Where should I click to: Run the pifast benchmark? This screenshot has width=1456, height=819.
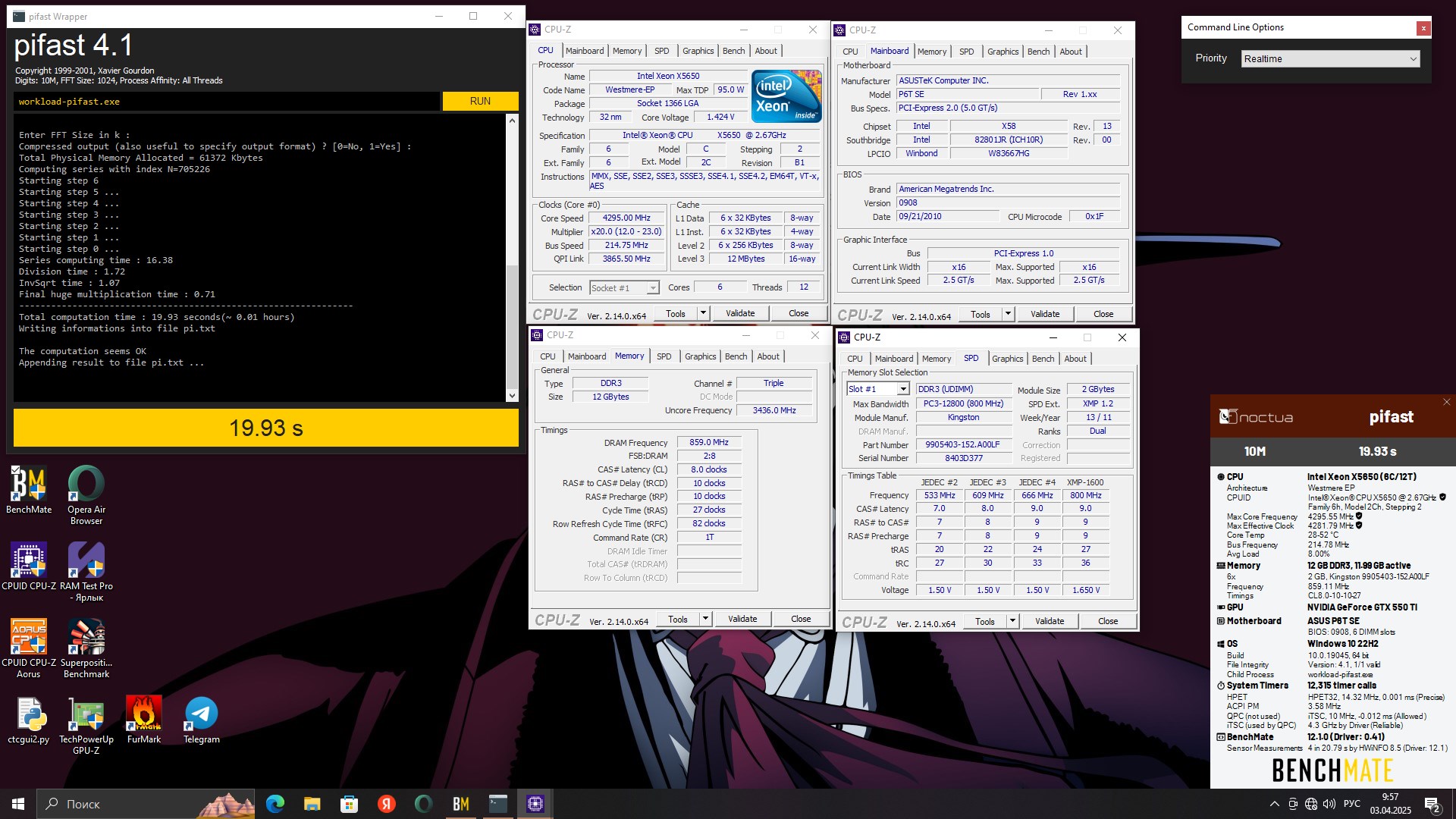coord(480,101)
